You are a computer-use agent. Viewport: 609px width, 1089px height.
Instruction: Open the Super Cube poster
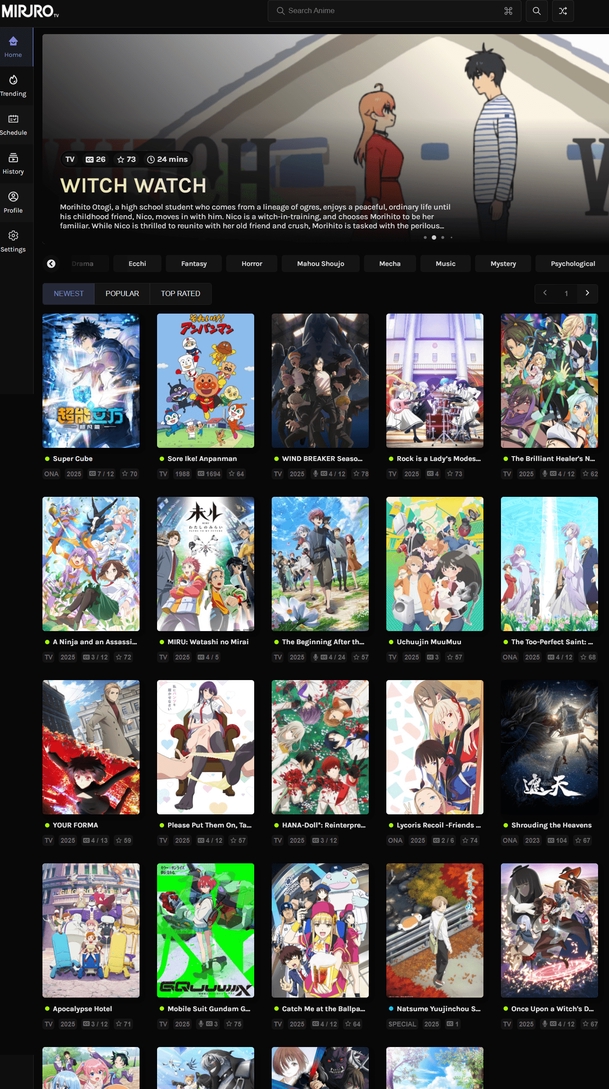[x=91, y=381]
